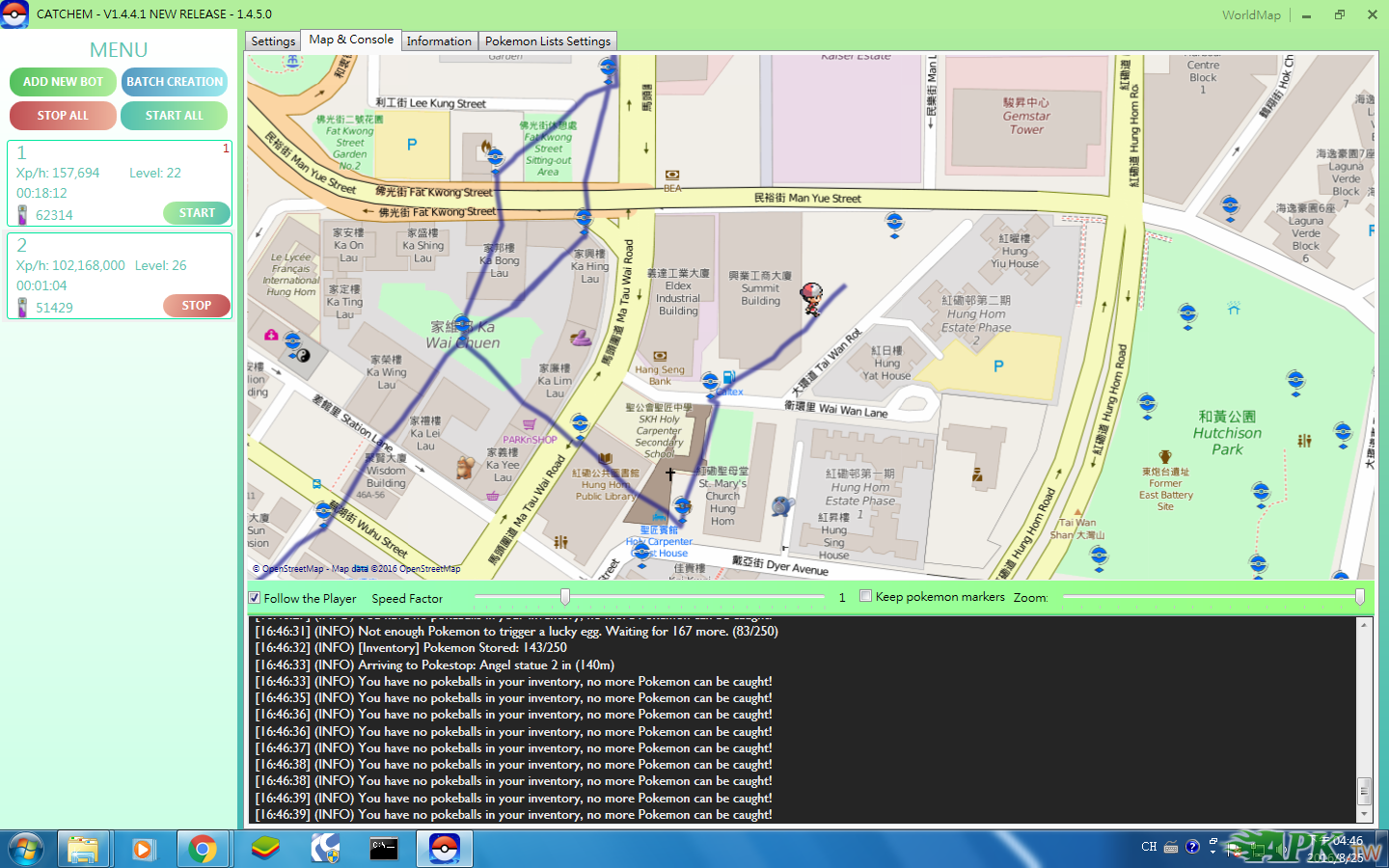Click the potion icon on bot 1

23,214
